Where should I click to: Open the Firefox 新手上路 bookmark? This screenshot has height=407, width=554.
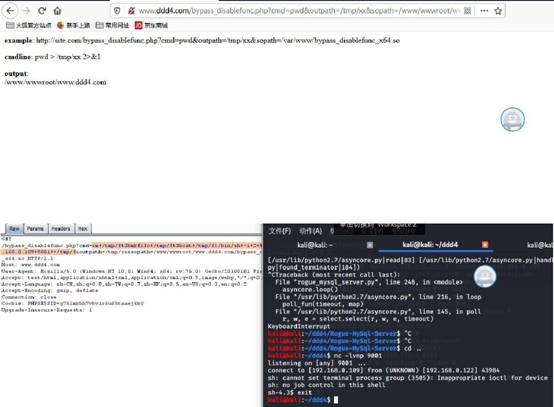73,25
